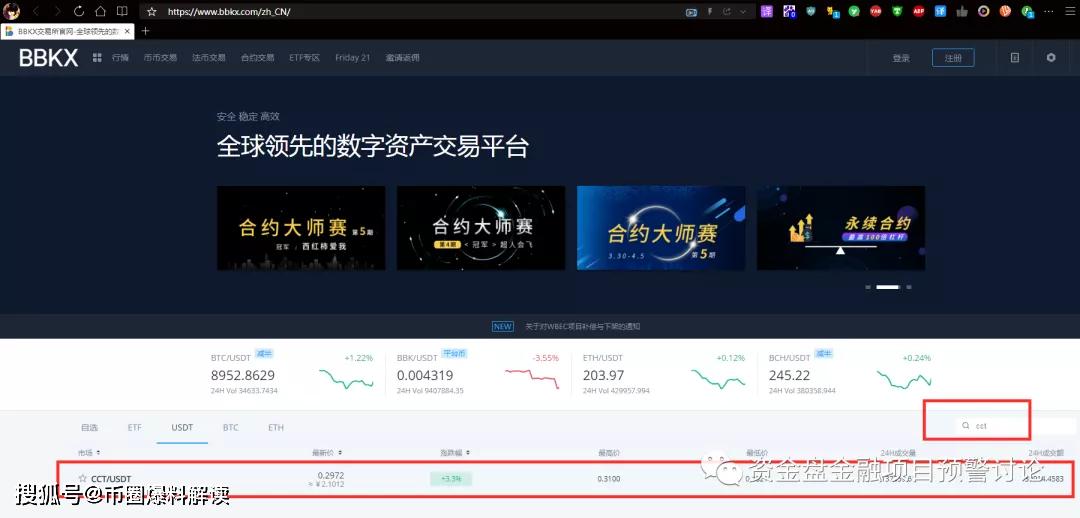The width and height of the screenshot is (1080, 518).
Task: Open the ETH/USDT ticker card
Action: tap(664, 374)
